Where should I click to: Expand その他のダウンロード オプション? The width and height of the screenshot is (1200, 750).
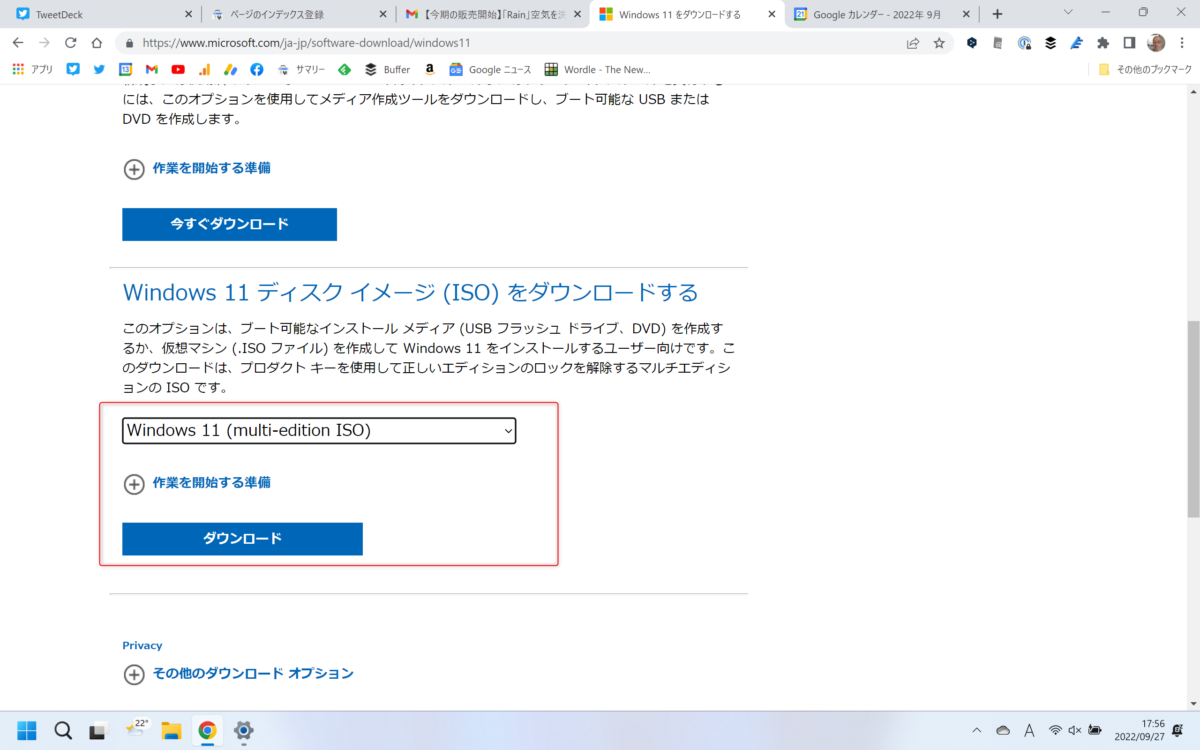pos(252,673)
